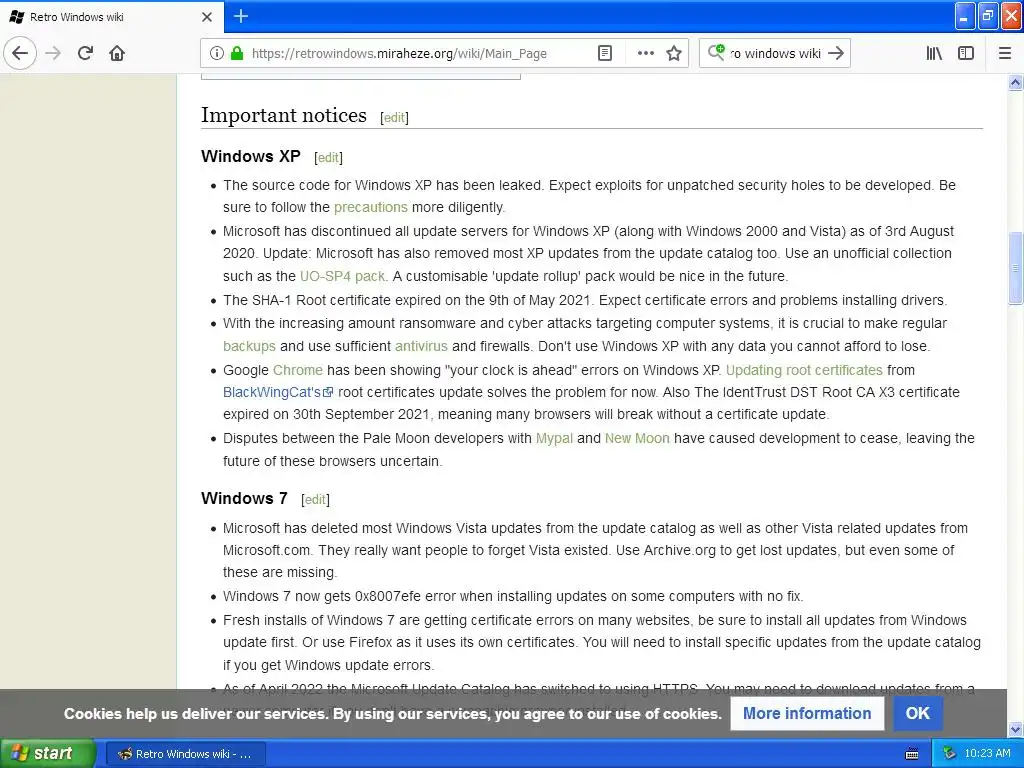Image resolution: width=1024 pixels, height=768 pixels.
Task: Click scrollbar up arrow
Action: 1016,82
